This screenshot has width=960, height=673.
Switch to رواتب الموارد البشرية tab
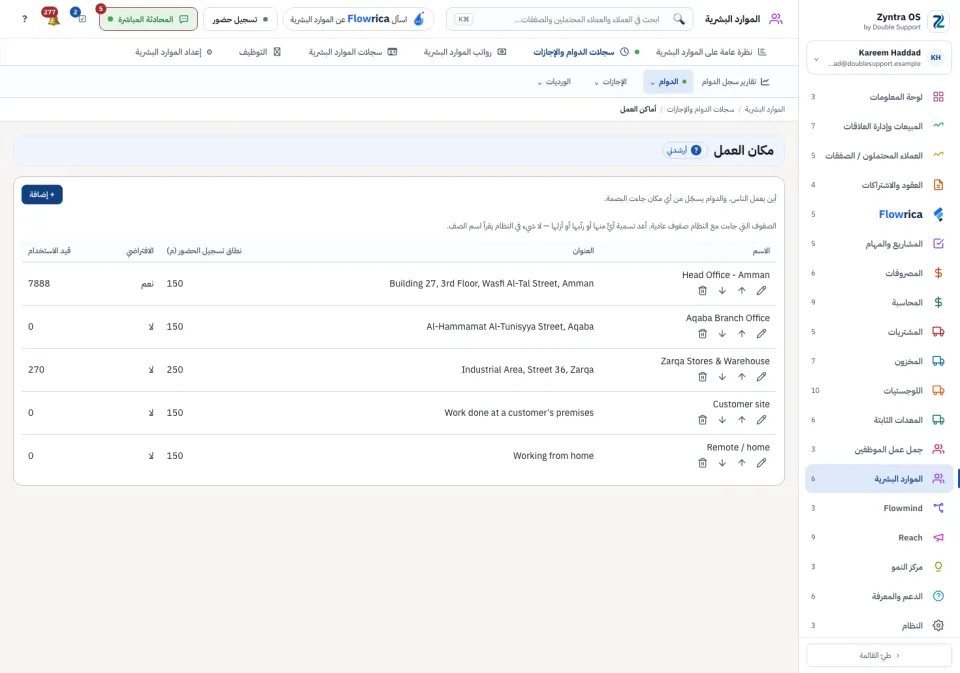[x=465, y=52]
